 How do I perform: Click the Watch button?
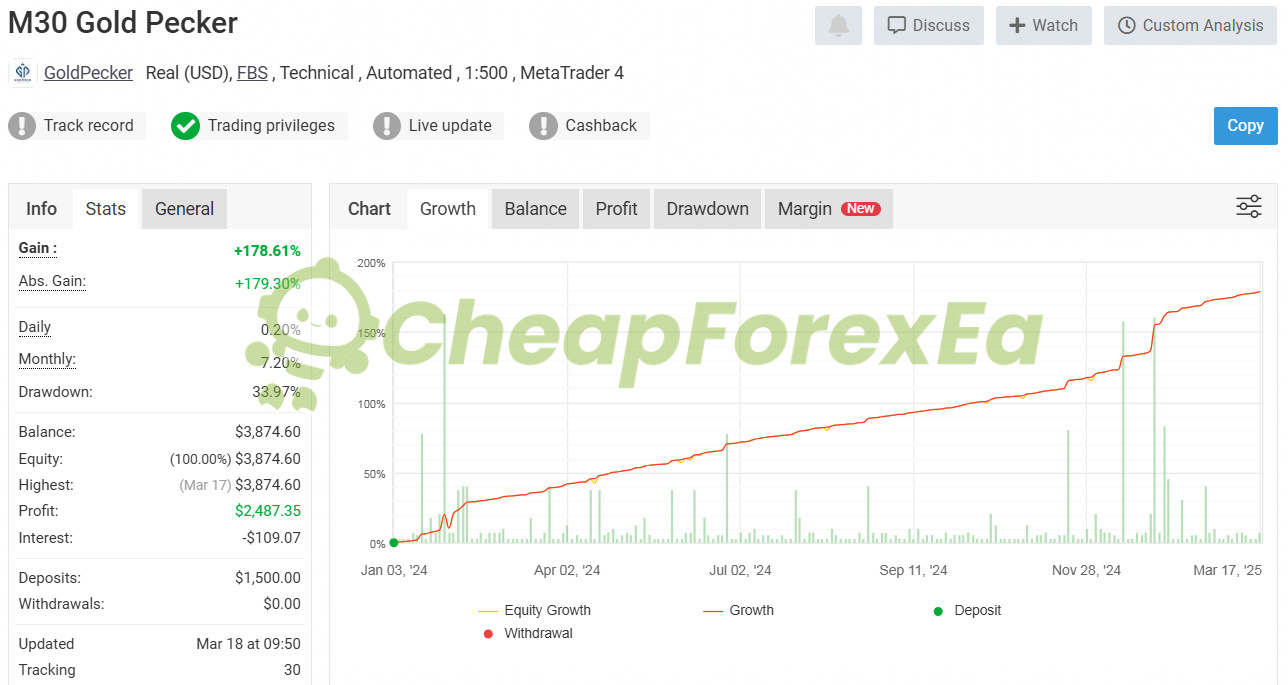[1043, 26]
